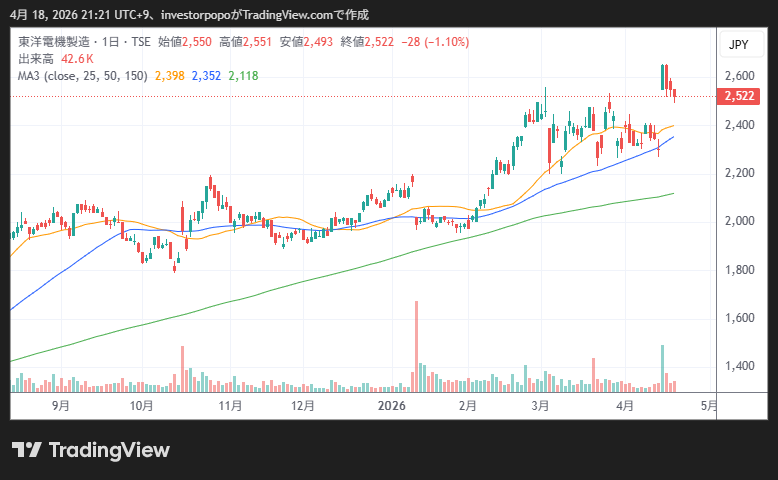Image resolution: width=778 pixels, height=480 pixels.
Task: Select the 東洋電機製造 symbol title
Action: [x=55, y=43]
